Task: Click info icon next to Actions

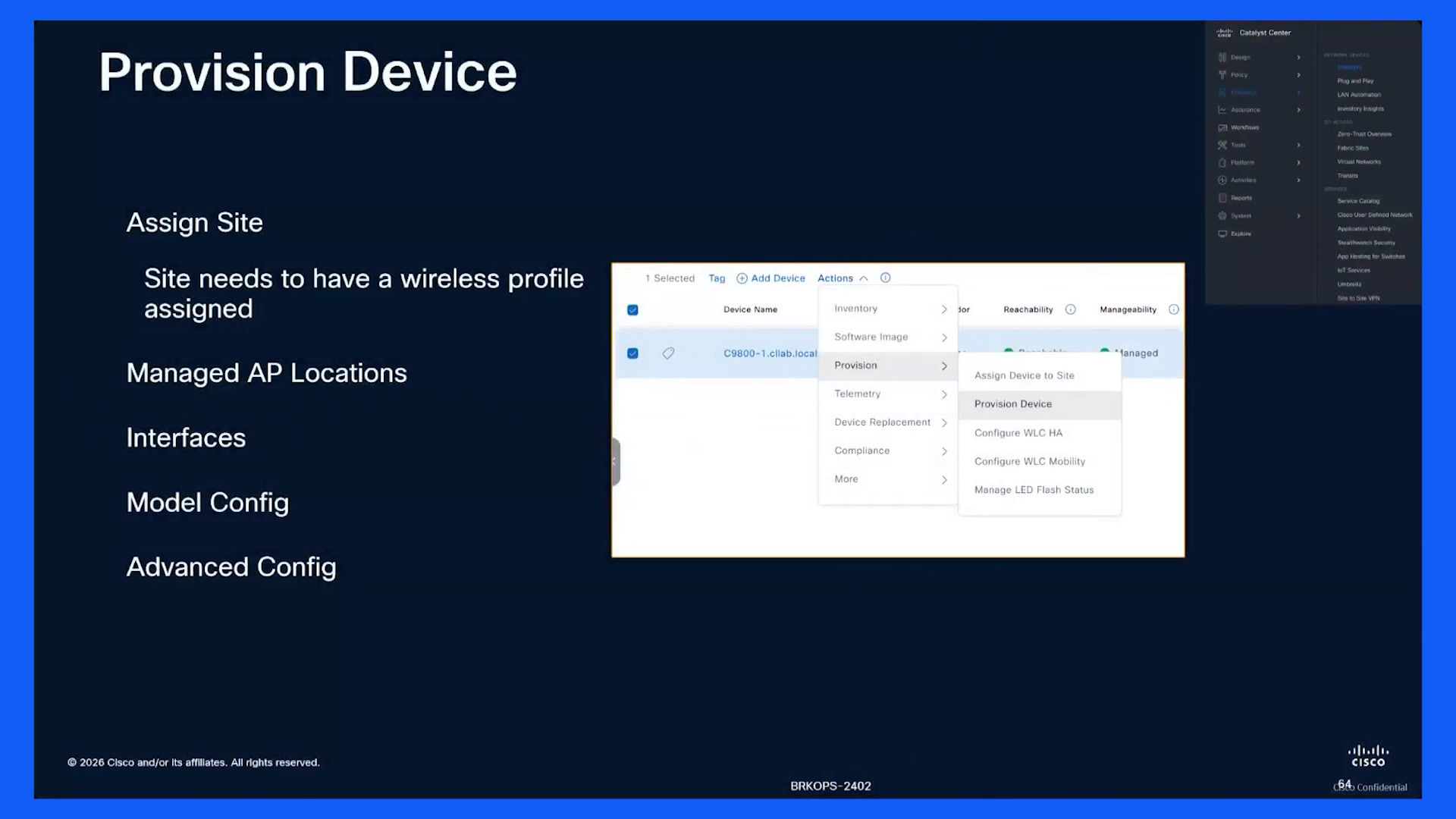Action: [x=885, y=278]
